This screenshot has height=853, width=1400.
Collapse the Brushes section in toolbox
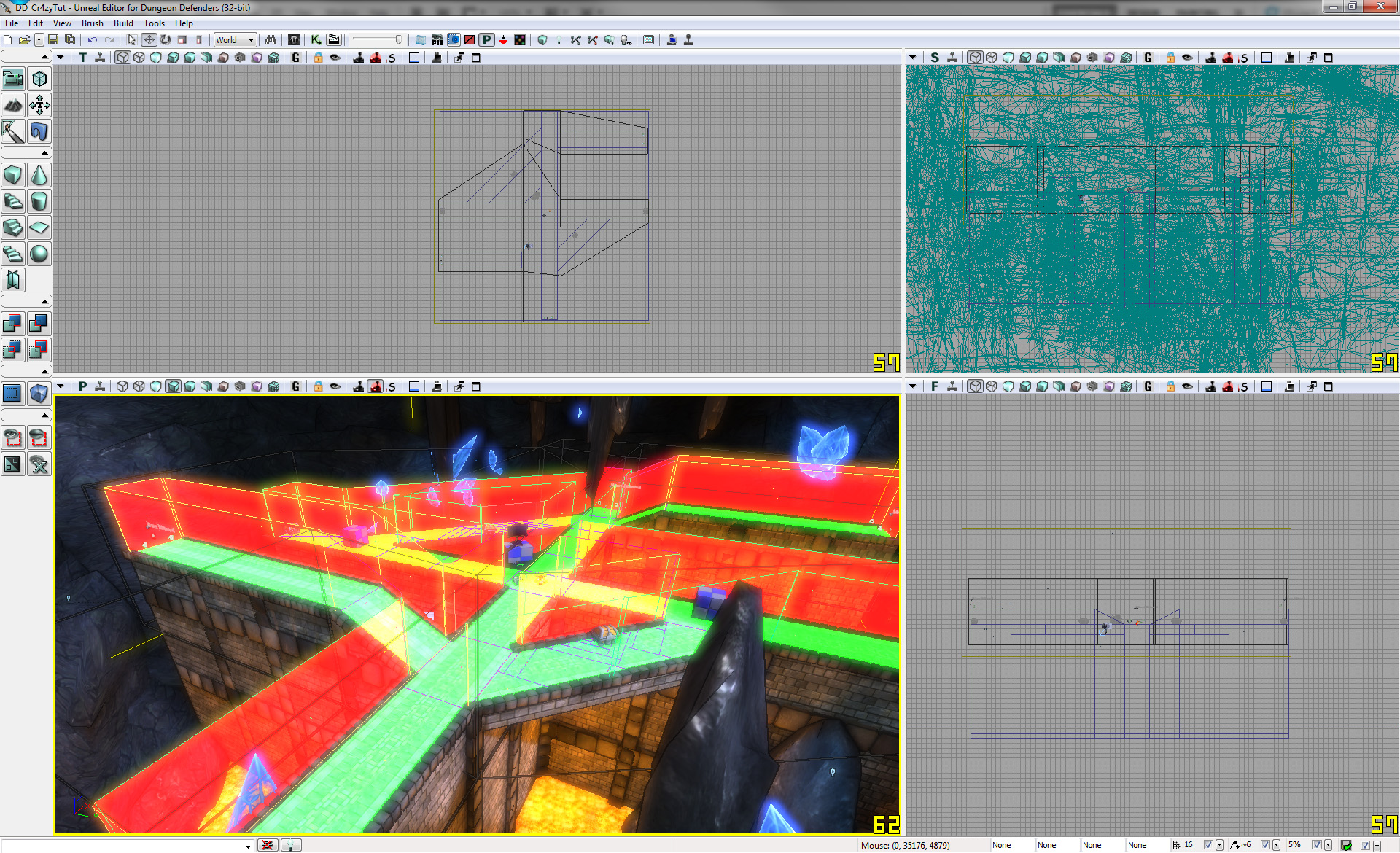26,152
